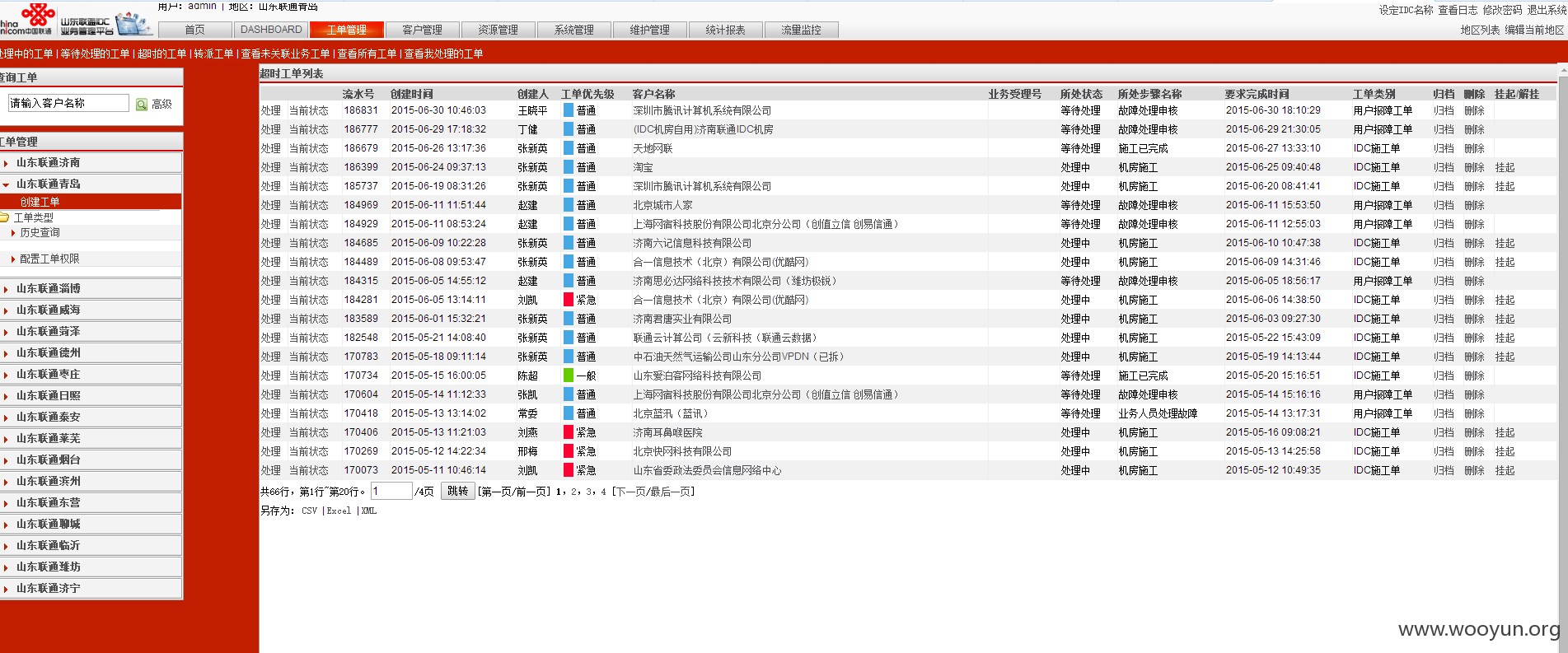Click the 跳转 jump button

[x=458, y=491]
